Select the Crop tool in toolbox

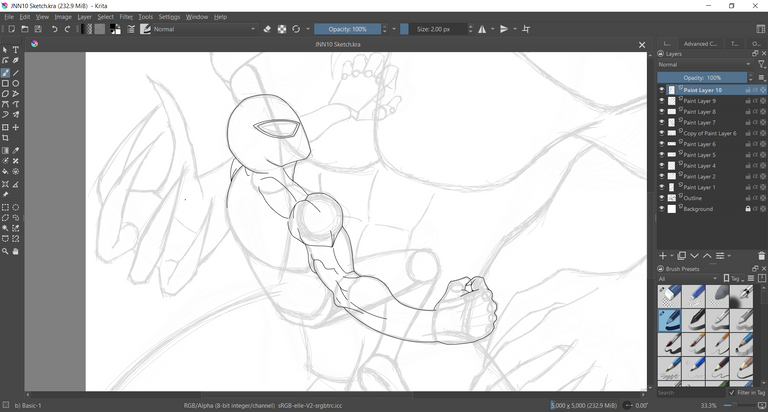coord(5,138)
